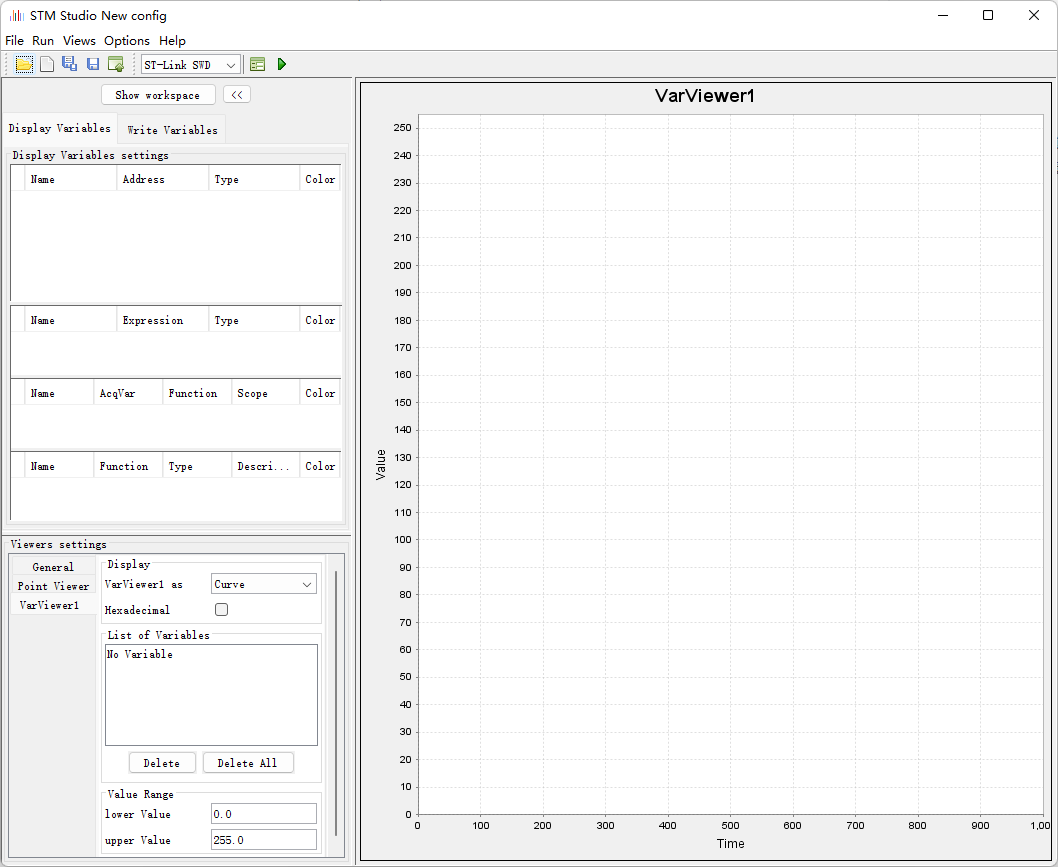
Task: Open the Help menu
Action: pos(172,40)
